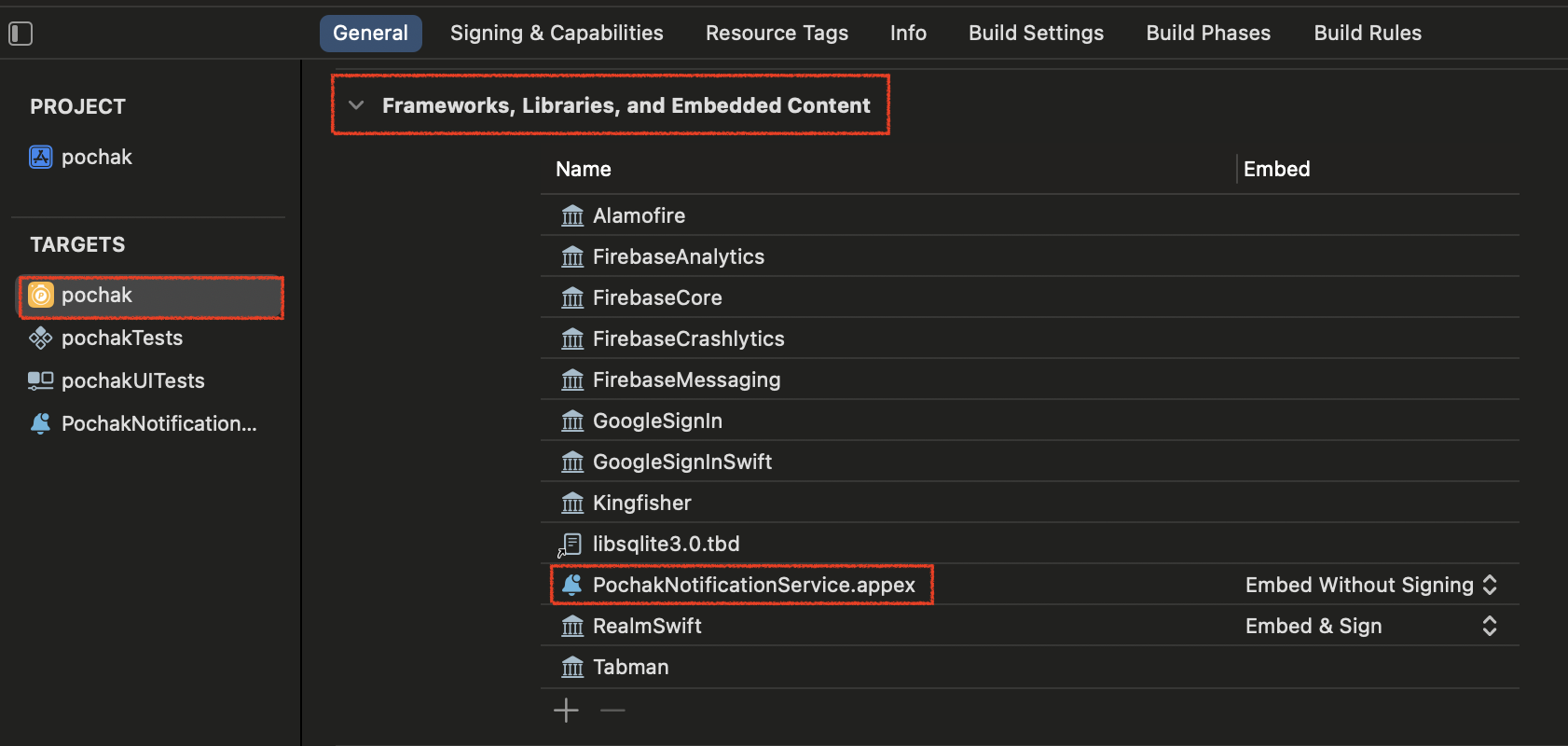Select the GoogleSignInSwift row text
Screen dimensions: 1568x746
coord(682,463)
